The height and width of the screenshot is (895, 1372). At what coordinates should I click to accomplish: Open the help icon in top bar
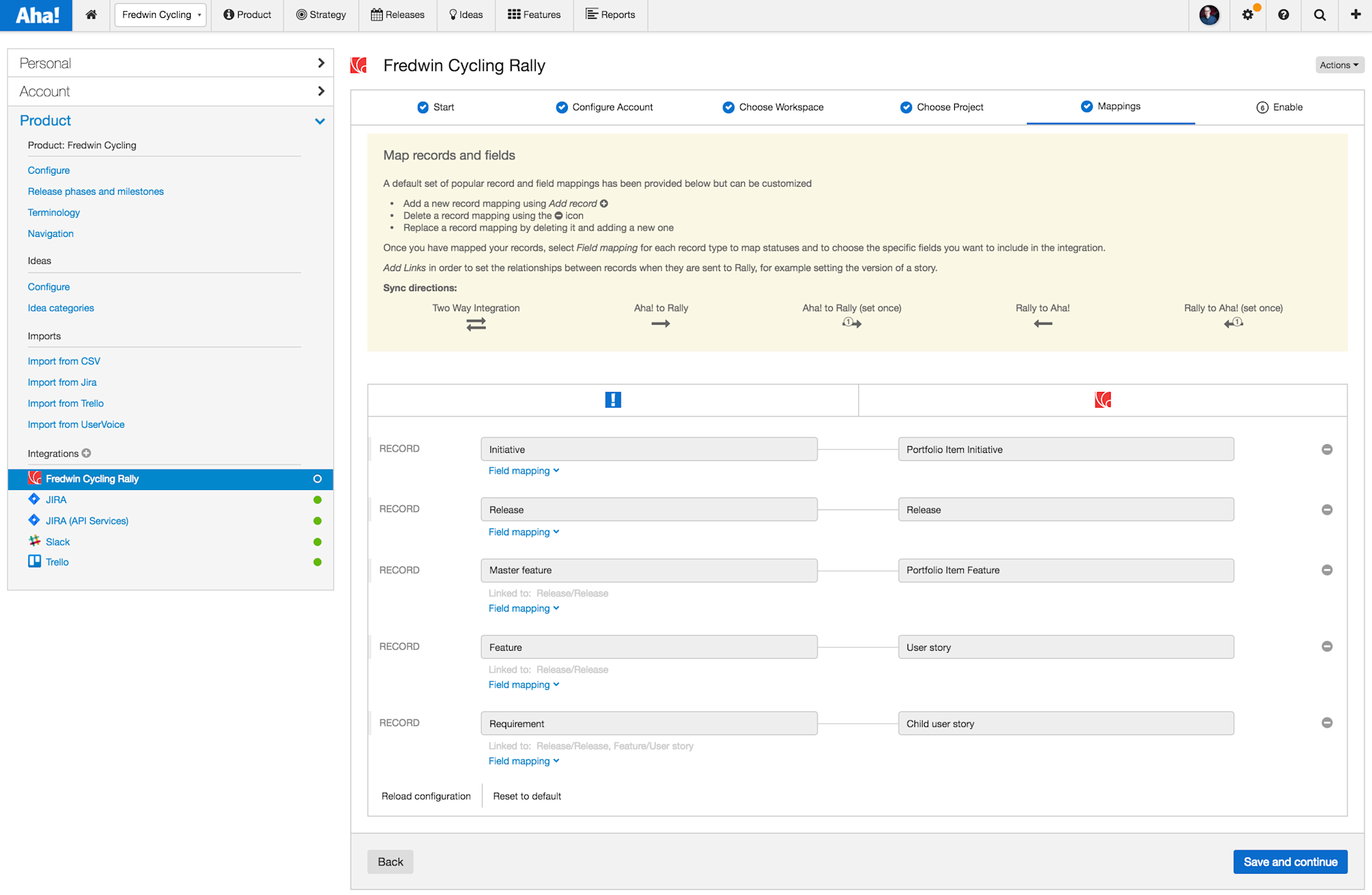(1284, 14)
